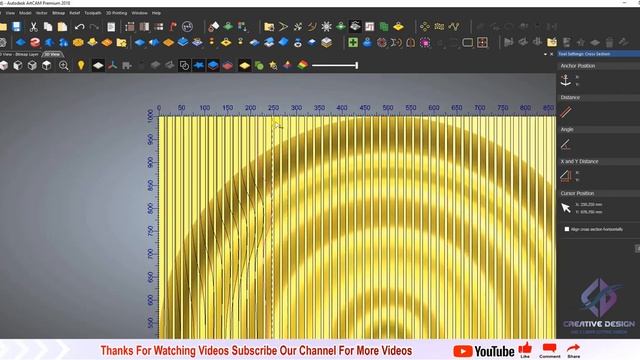
Task: Select the Cut scissors icon
Action: pyautogui.click(x=33, y=27)
